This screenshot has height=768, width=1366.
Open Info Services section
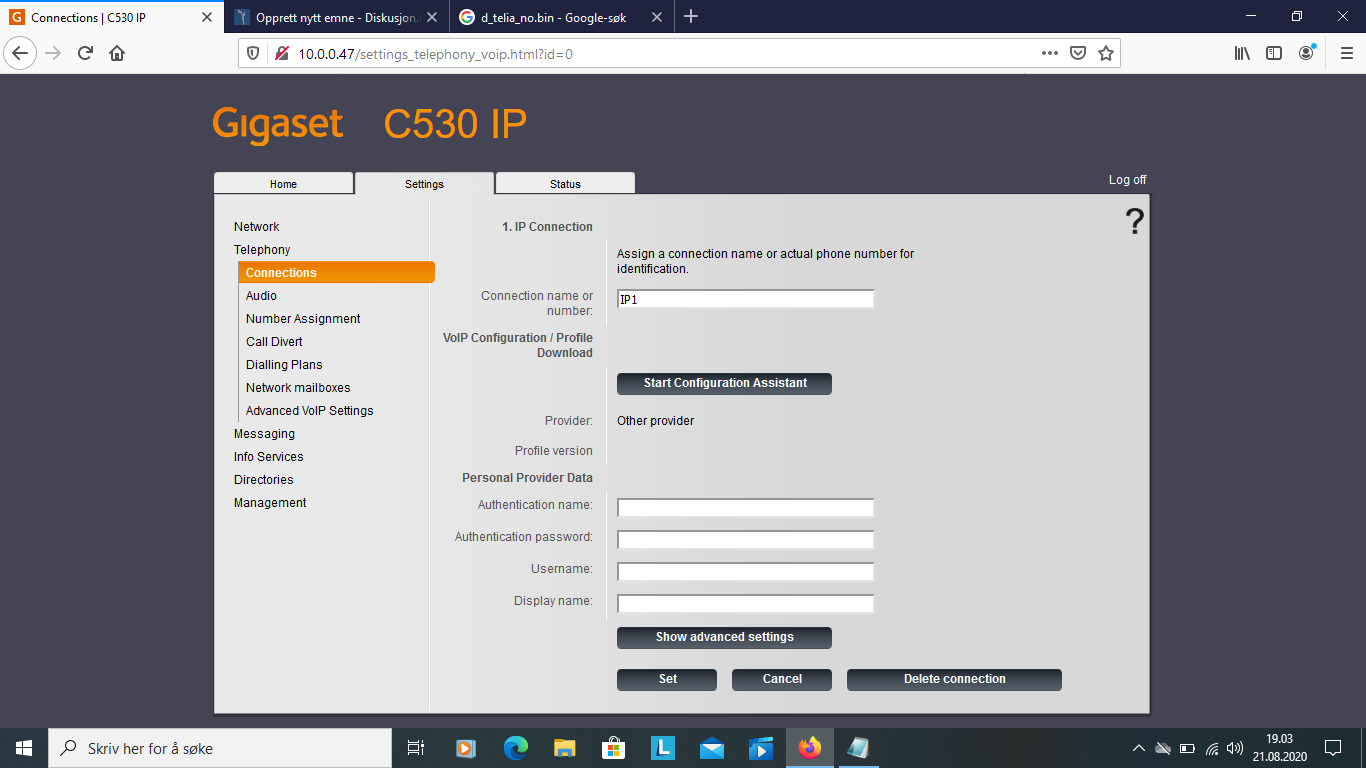[269, 457]
